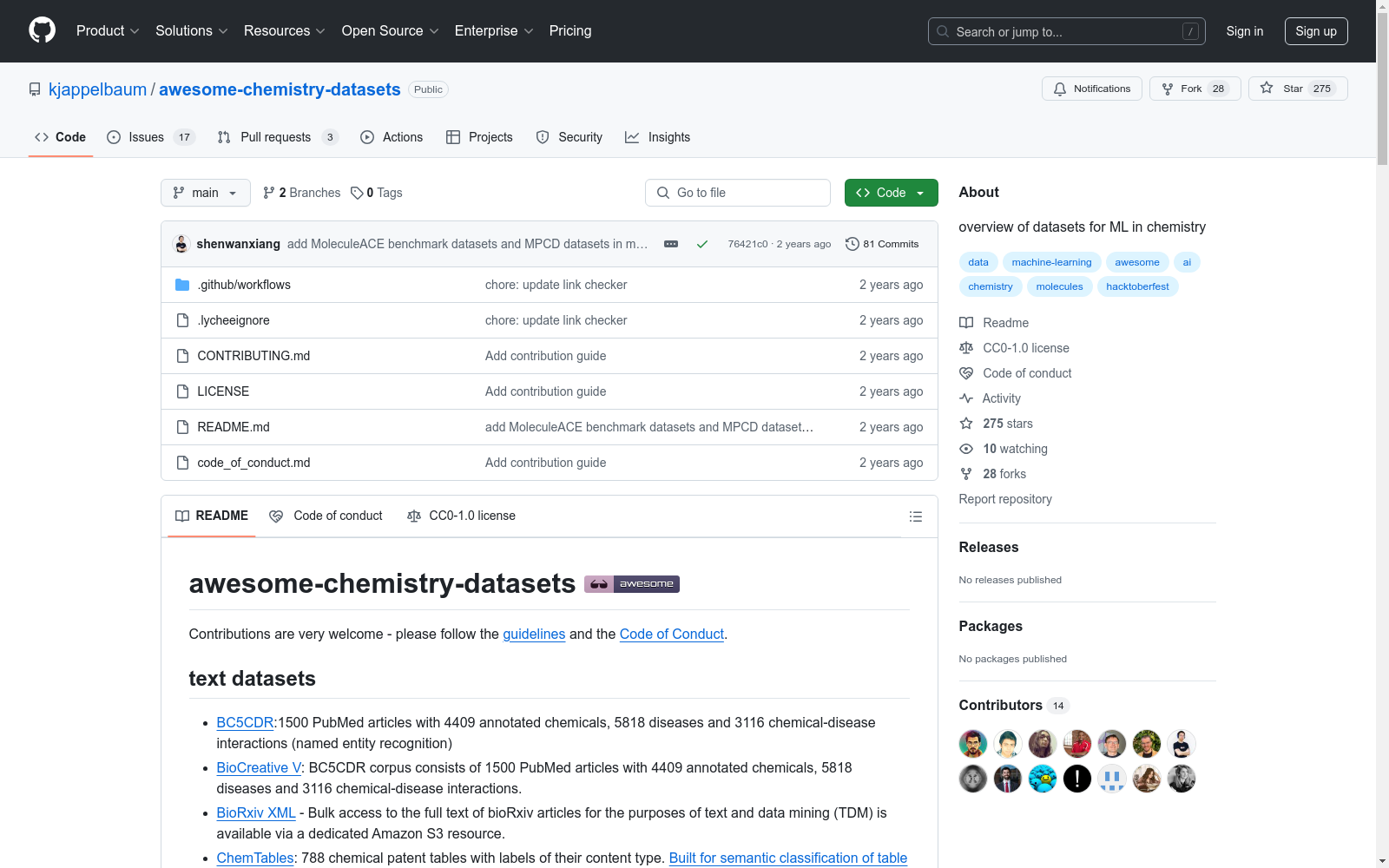
Task: View the 0 Tags link
Action: [x=377, y=193]
